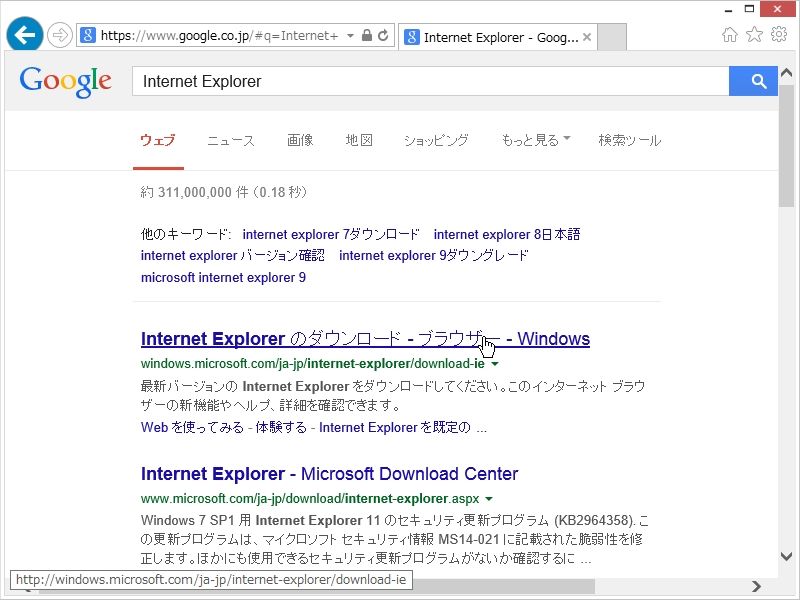This screenshot has height=600, width=800.
Task: Switch to the 地図 search tab
Action: click(x=359, y=140)
